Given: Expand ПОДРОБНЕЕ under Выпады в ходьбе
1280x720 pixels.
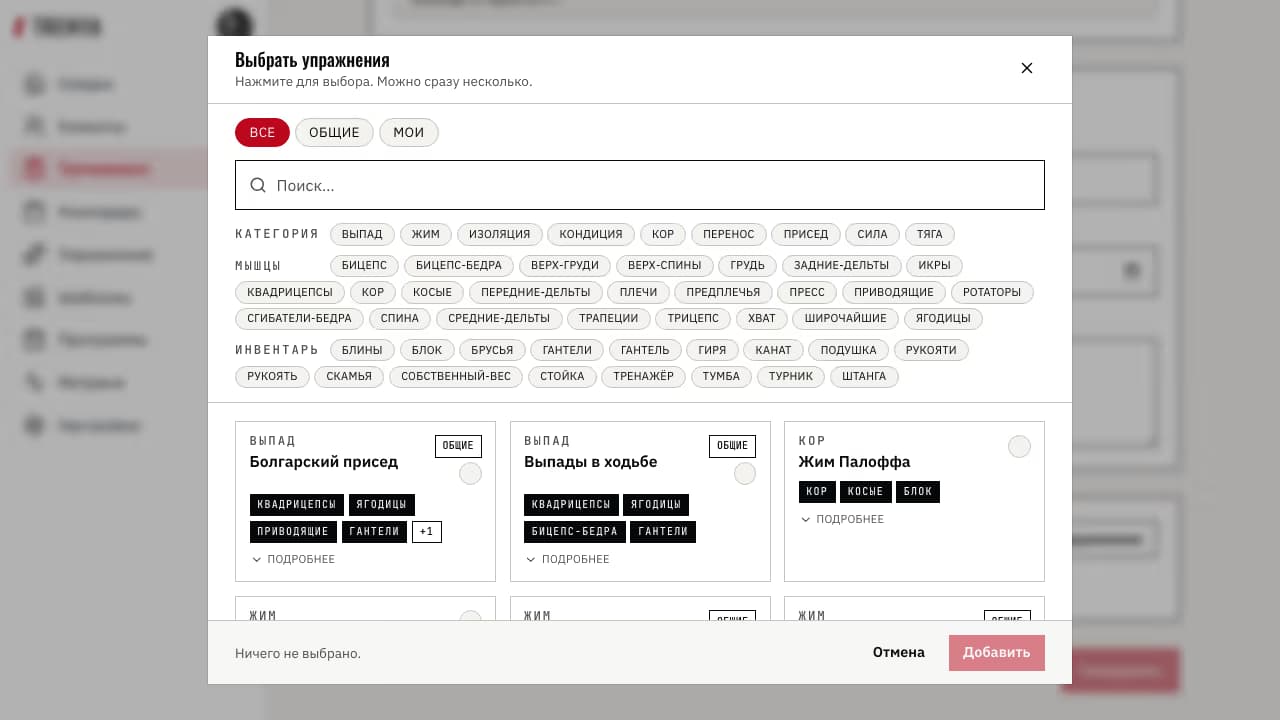Looking at the screenshot, I should pos(567,559).
